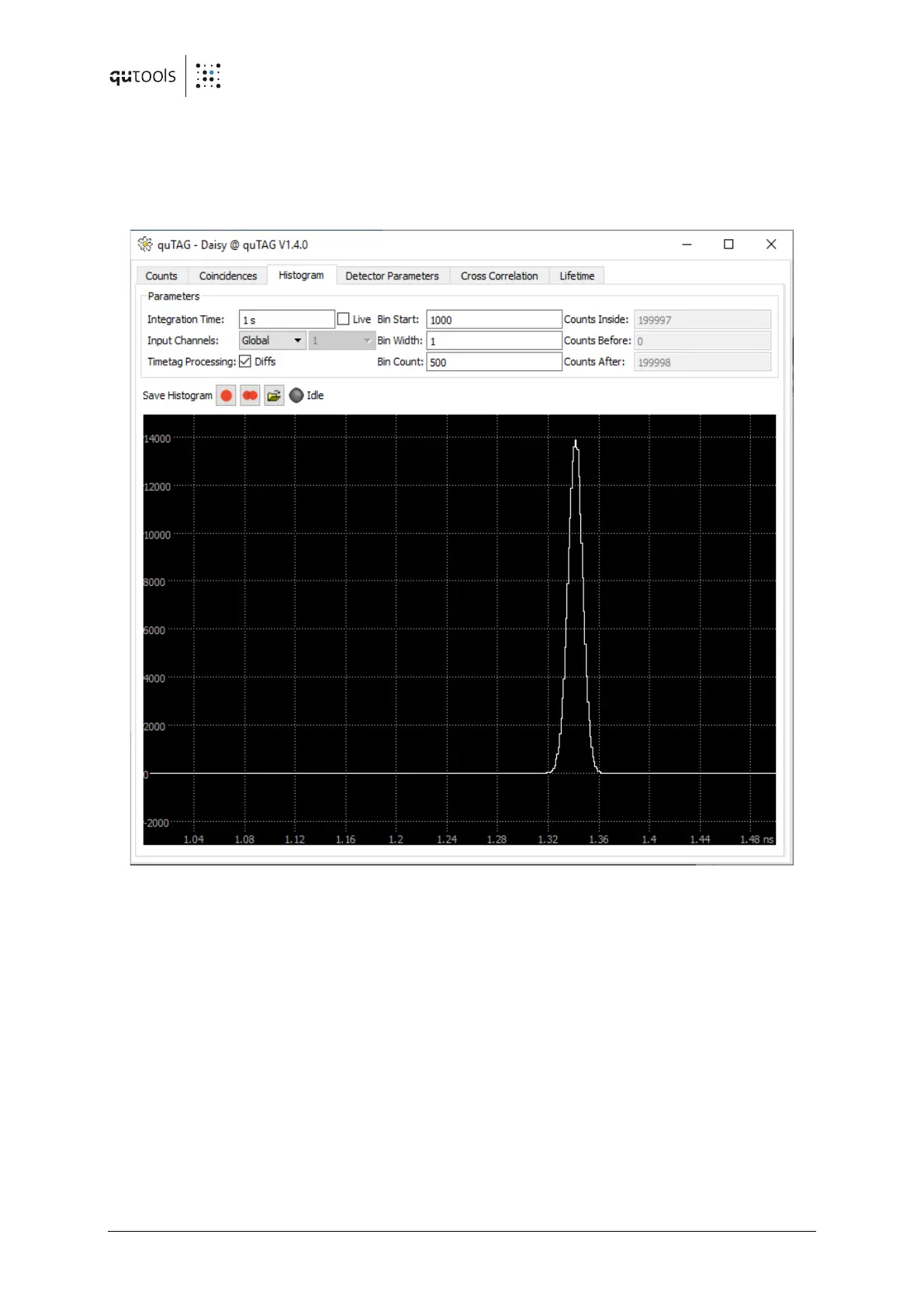Click the Counts Inside value 199997
Viewport: 924px width, 1307px height.
click(702, 320)
